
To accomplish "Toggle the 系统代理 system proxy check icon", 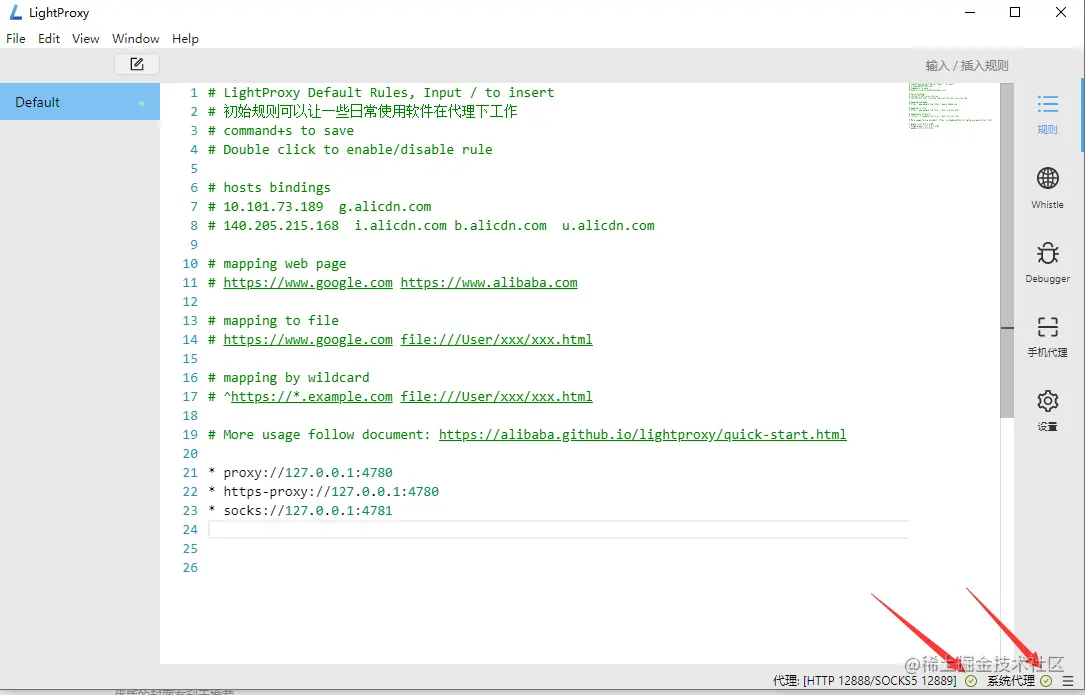I will click(1046, 681).
